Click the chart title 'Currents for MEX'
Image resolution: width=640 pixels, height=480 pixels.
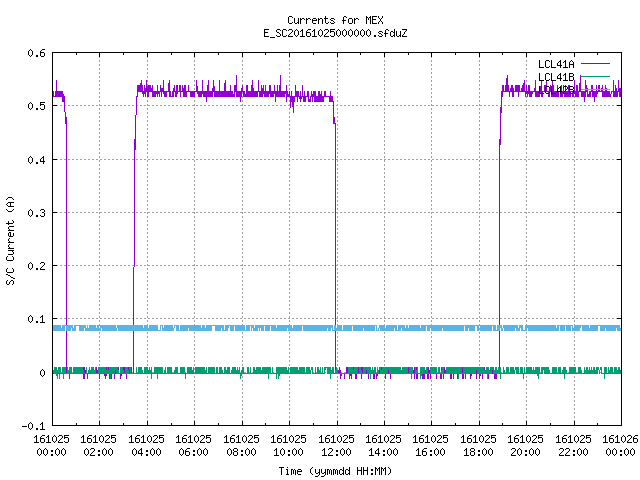335,20
